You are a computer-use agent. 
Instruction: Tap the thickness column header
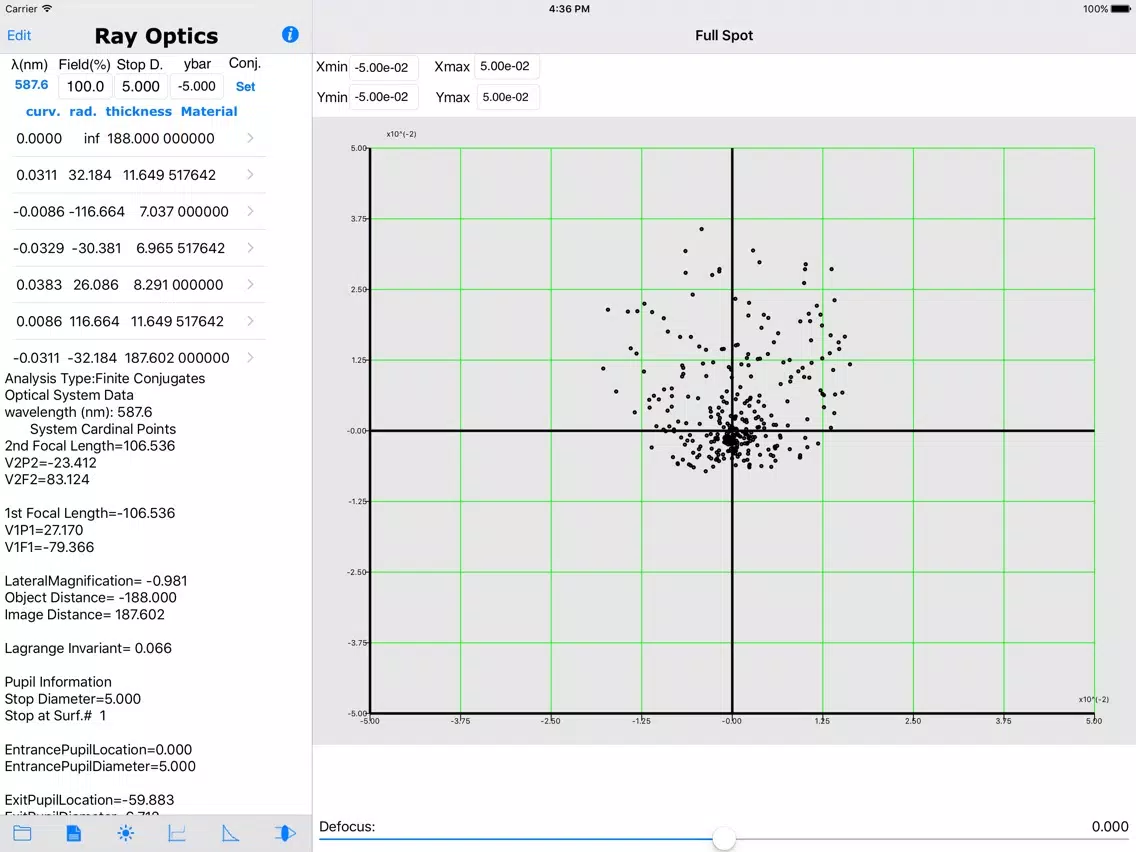click(138, 111)
